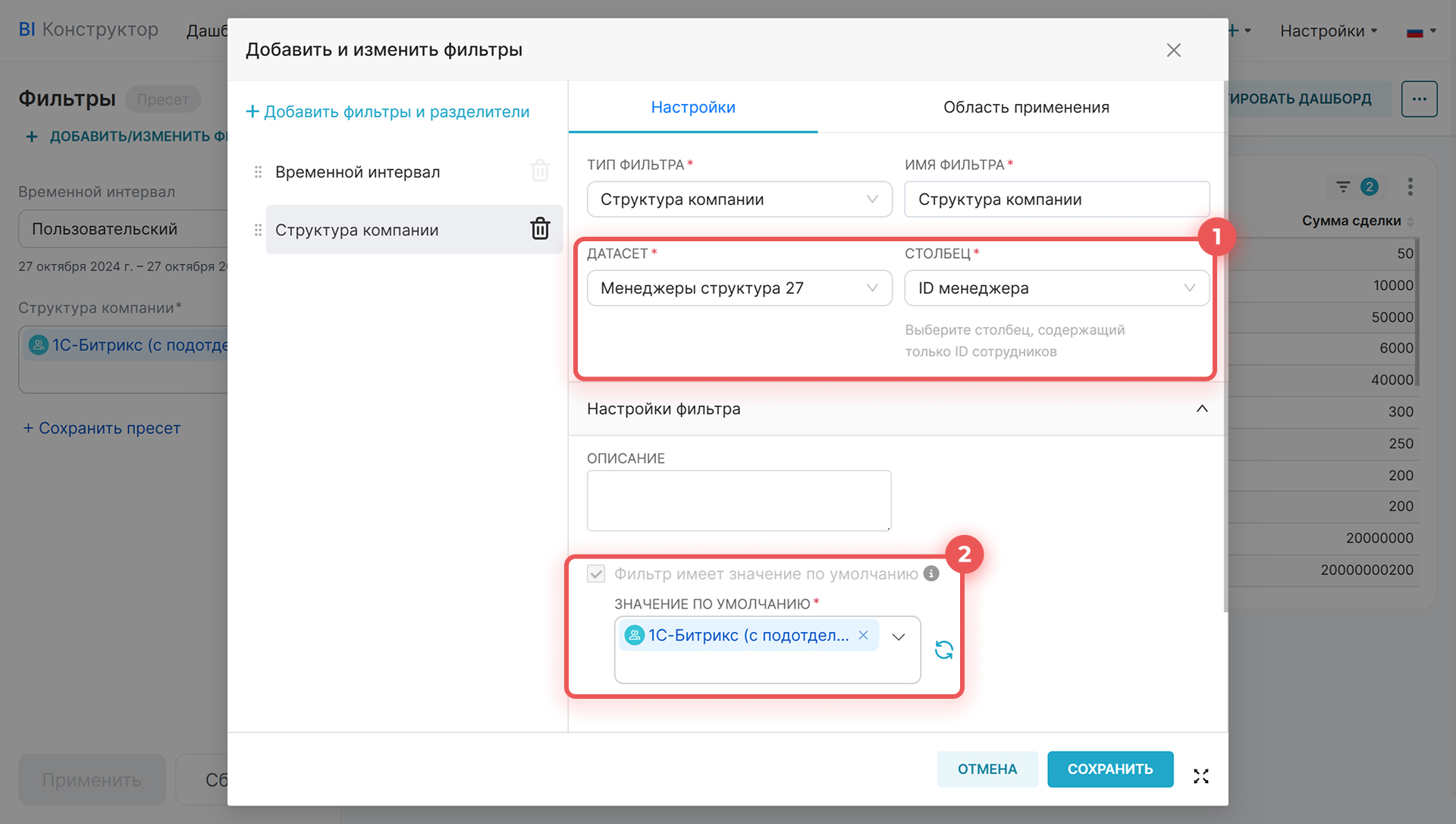Remove the 1С-Битрикс tag with its x icon
This screenshot has height=824, width=1456.
863,635
